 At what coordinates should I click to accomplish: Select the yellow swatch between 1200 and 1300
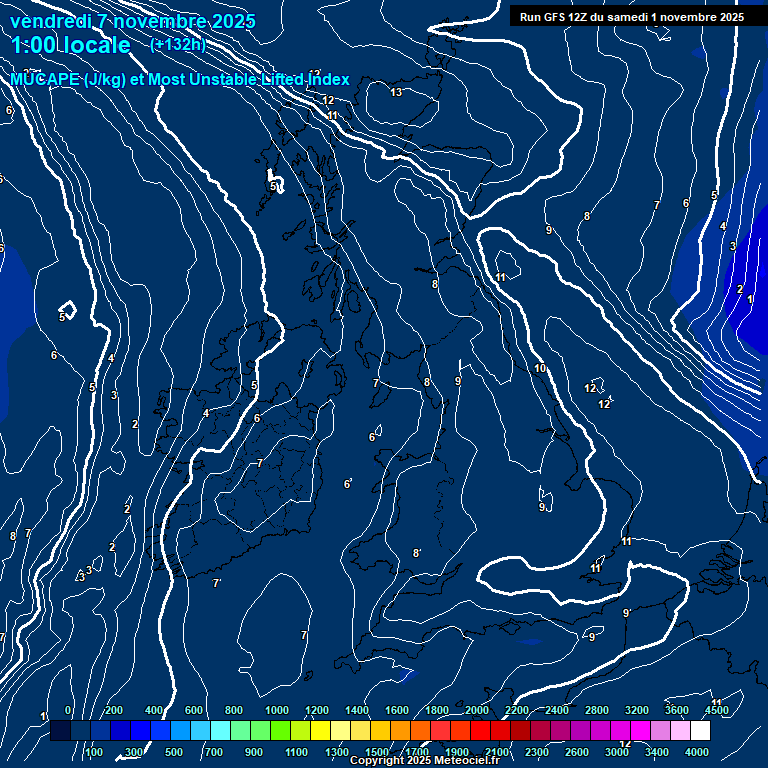(320, 730)
